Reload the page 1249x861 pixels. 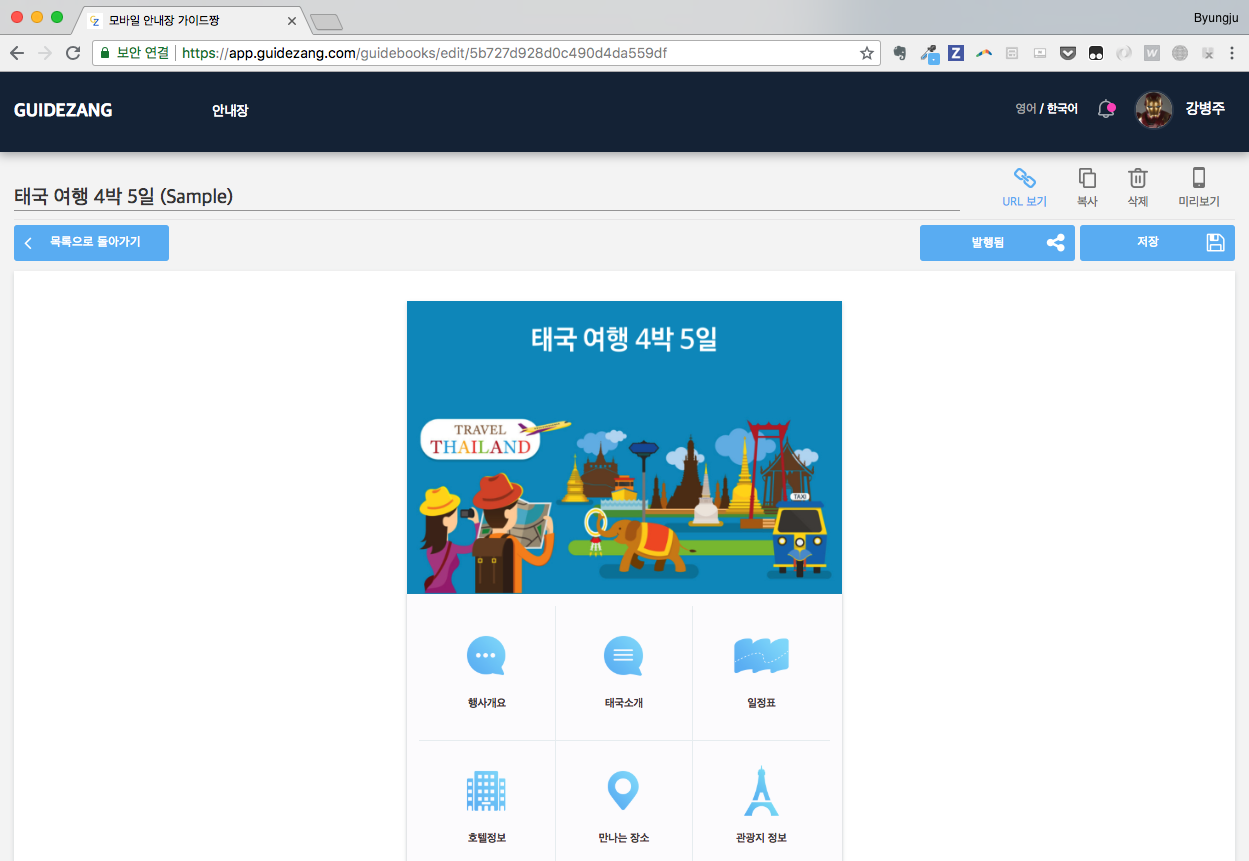[x=72, y=53]
